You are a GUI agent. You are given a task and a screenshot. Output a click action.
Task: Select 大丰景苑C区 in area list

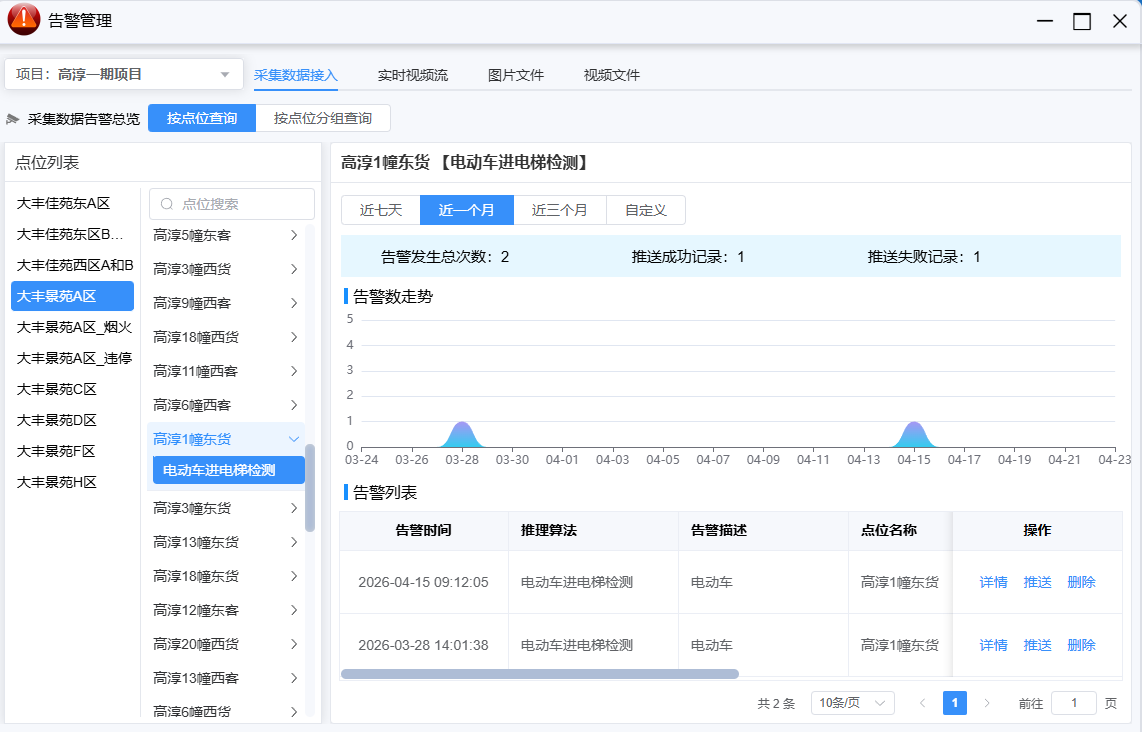[72, 389]
